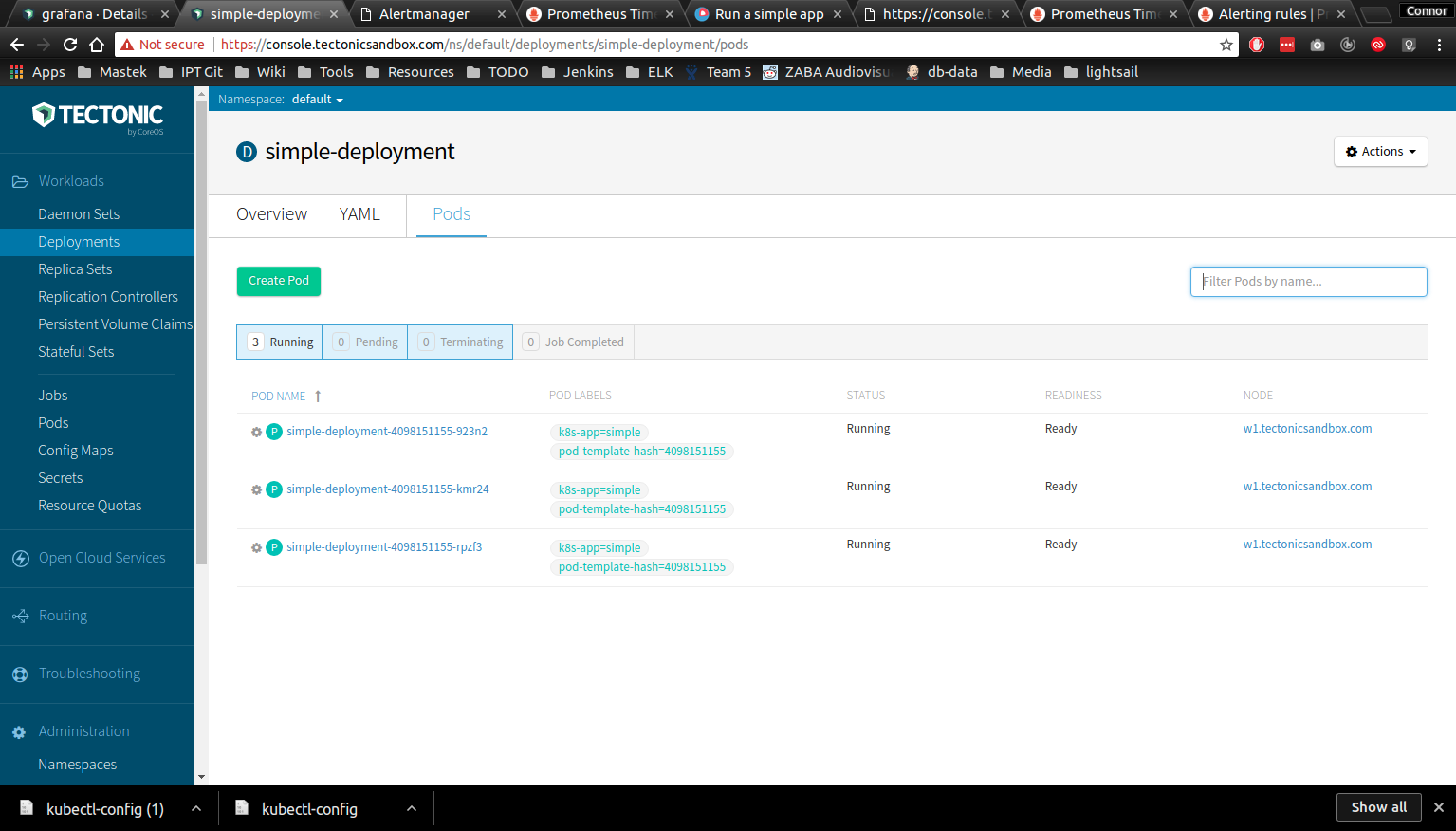
Task: Expand options for kubectl-config (1) download
Action: [x=195, y=808]
